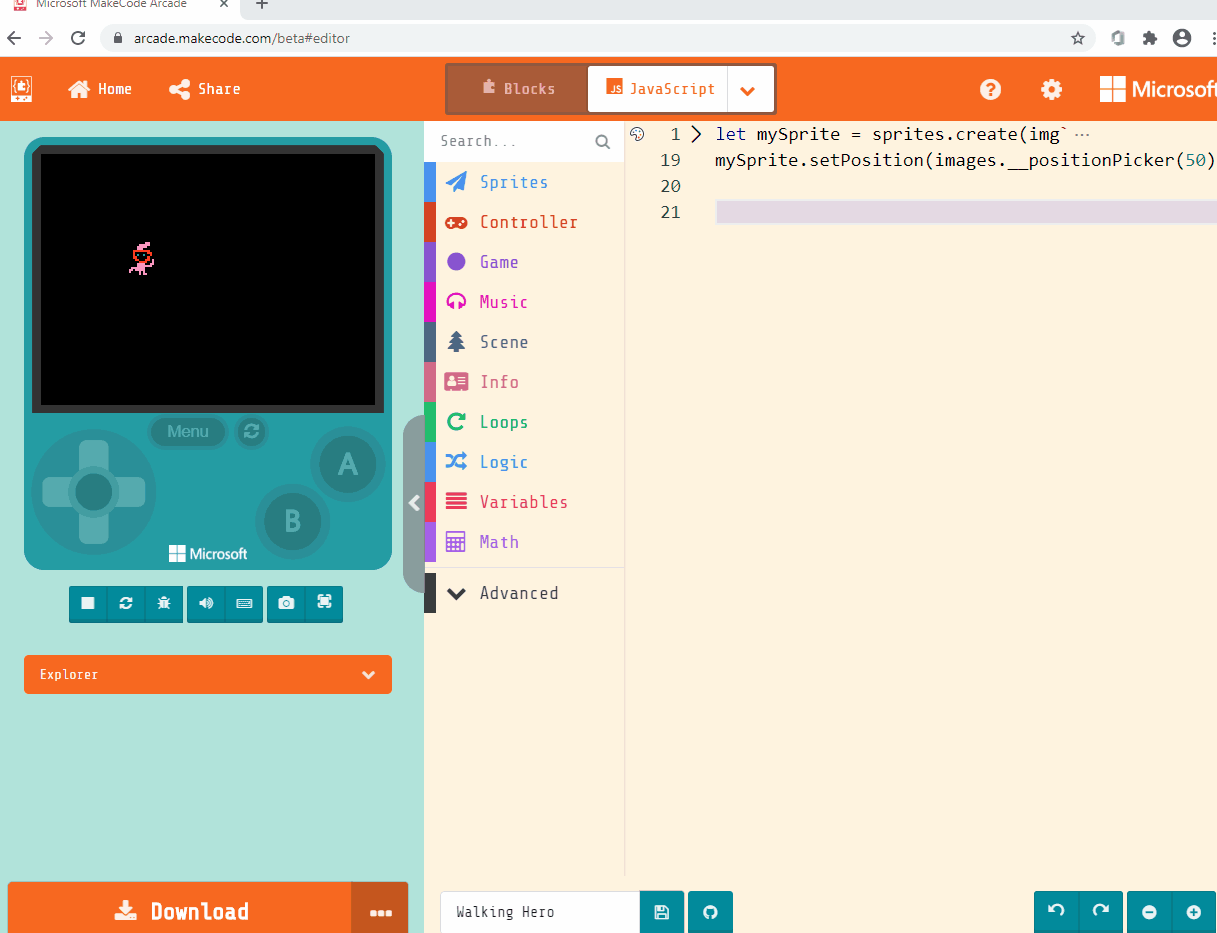This screenshot has height=933, width=1217.
Task: Open the Loops block category
Action: [x=524, y=422]
